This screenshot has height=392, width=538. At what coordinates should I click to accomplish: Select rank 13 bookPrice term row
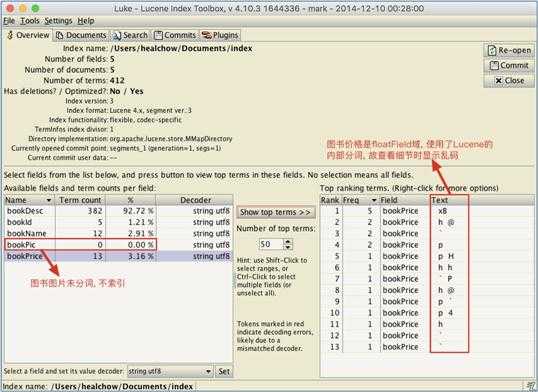(x=426, y=347)
